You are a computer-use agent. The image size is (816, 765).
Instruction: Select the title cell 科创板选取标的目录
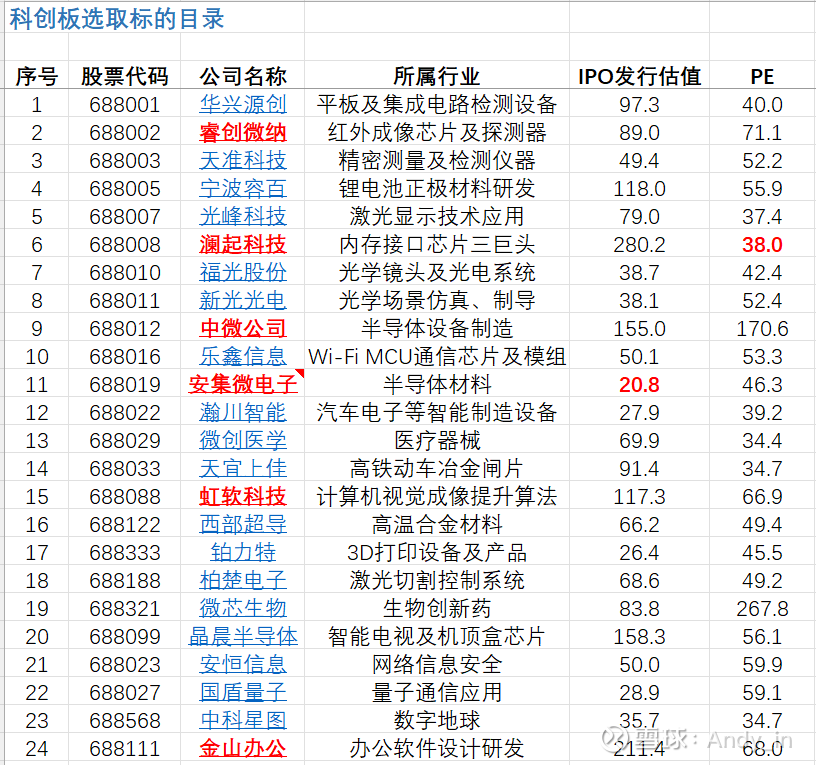117,19
